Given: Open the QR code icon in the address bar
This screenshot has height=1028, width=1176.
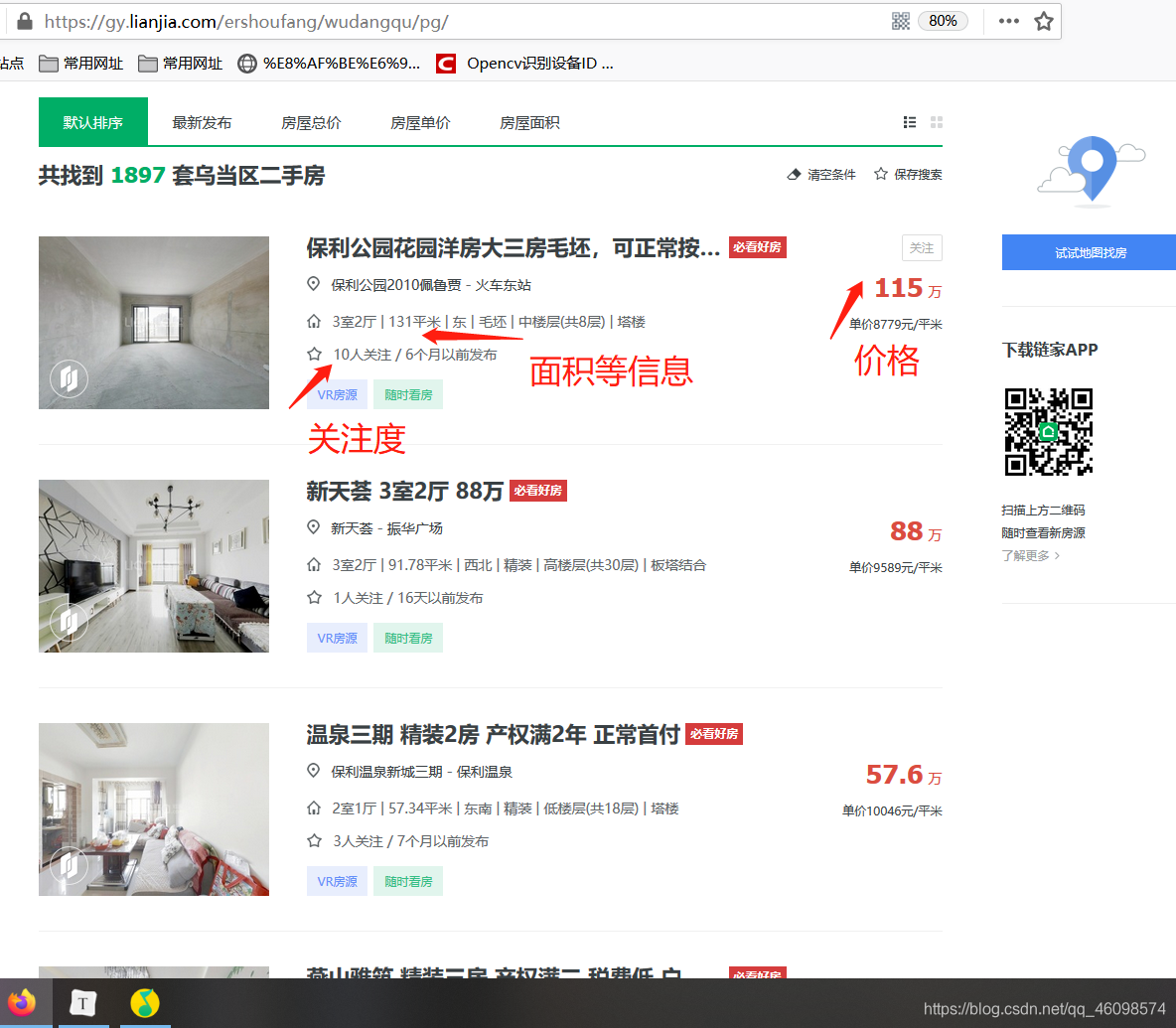Looking at the screenshot, I should pos(901,21).
